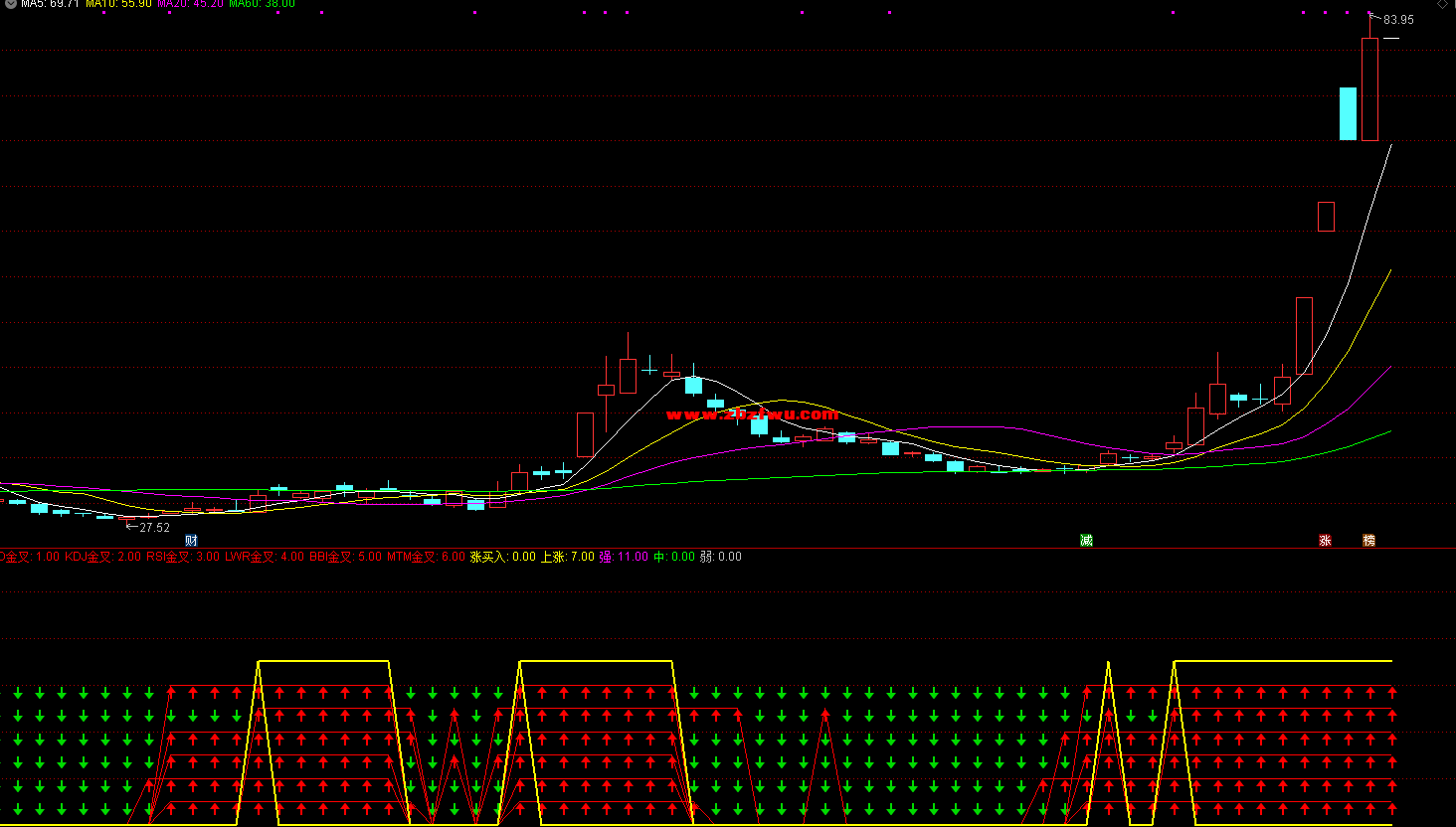The width and height of the screenshot is (1456, 827).
Task: Open the orange 榜 marker icon
Action: (1369, 541)
